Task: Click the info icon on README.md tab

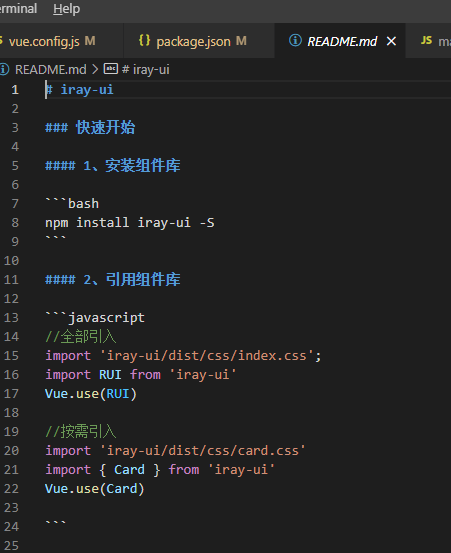Action: pyautogui.click(x=295, y=41)
